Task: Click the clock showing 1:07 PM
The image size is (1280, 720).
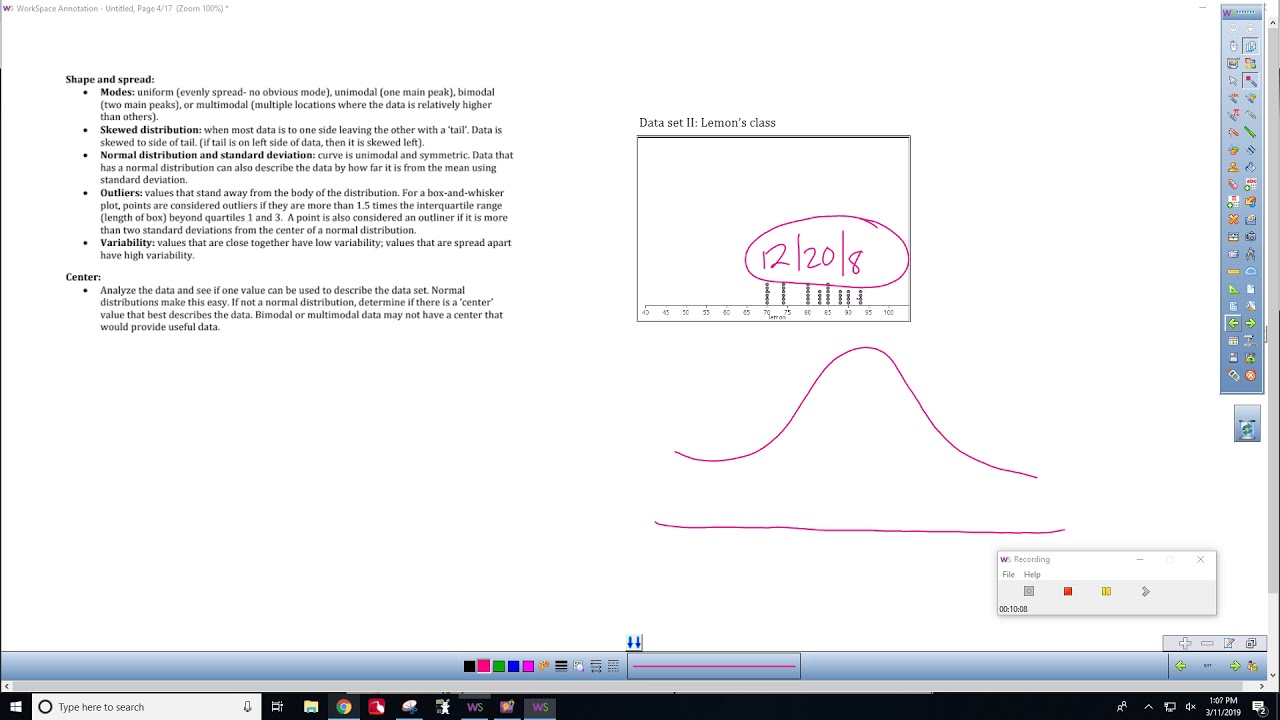Action: [1223, 707]
